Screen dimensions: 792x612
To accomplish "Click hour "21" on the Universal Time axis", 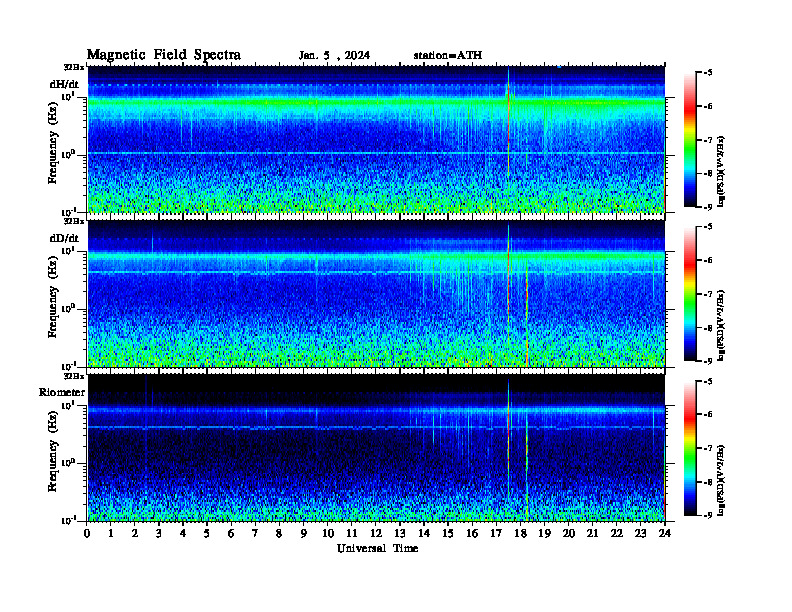I will pos(592,533).
